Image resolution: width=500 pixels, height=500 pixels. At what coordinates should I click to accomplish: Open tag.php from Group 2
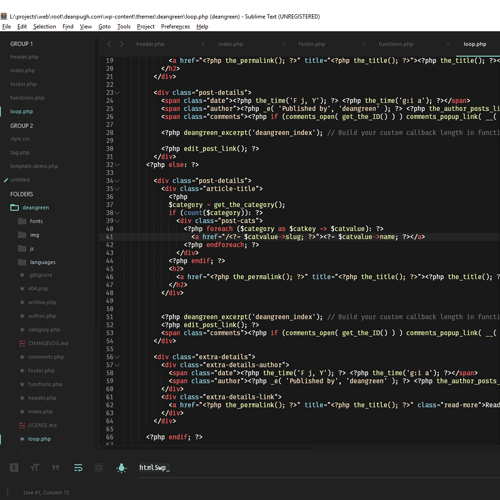click(20, 152)
